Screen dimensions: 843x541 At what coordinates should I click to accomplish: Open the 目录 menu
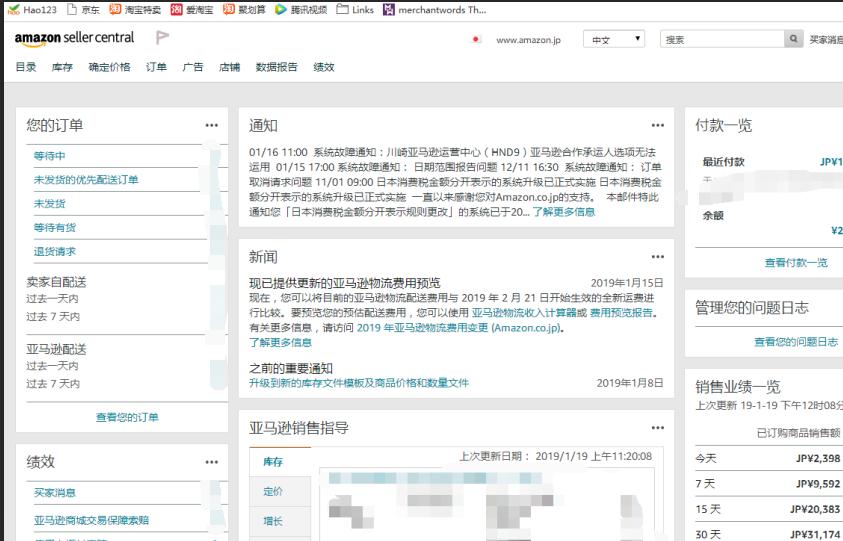click(x=26, y=67)
